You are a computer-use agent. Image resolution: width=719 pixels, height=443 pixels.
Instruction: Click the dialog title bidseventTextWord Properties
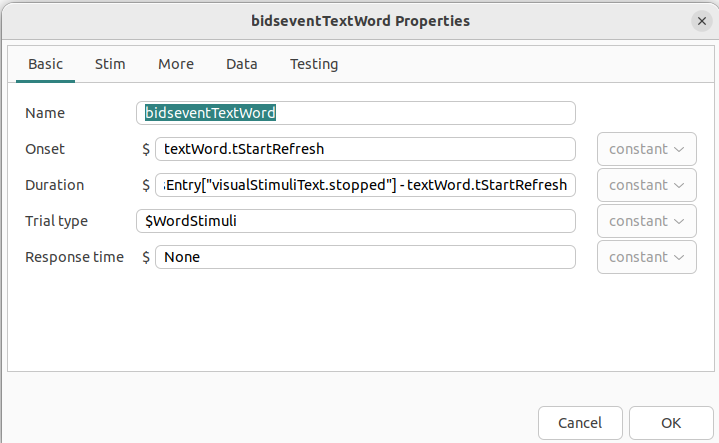tap(360, 21)
